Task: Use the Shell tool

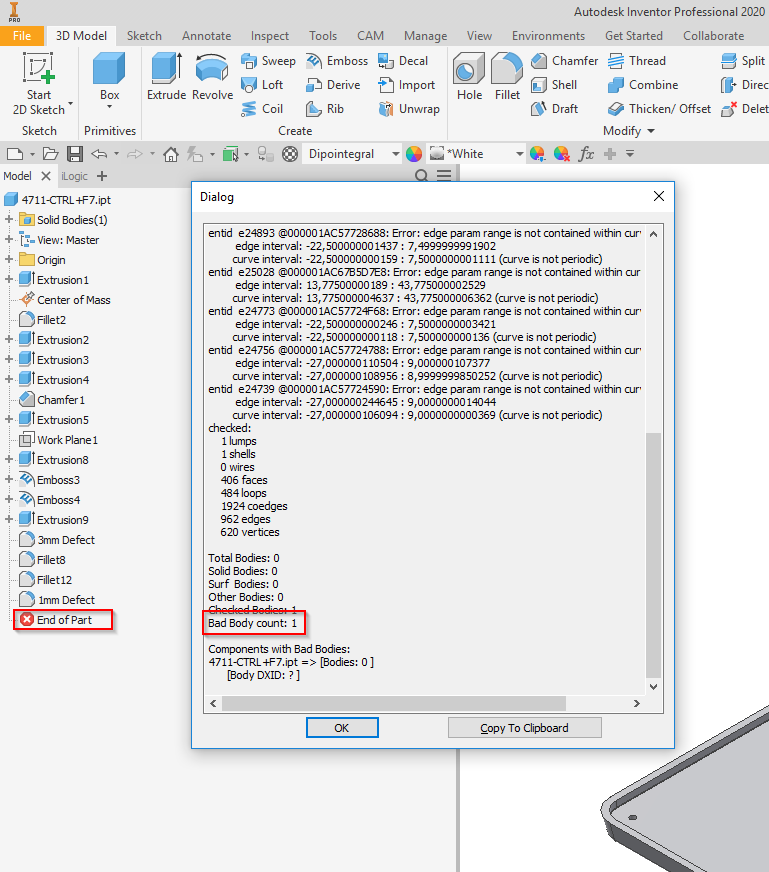Action: coord(554,85)
